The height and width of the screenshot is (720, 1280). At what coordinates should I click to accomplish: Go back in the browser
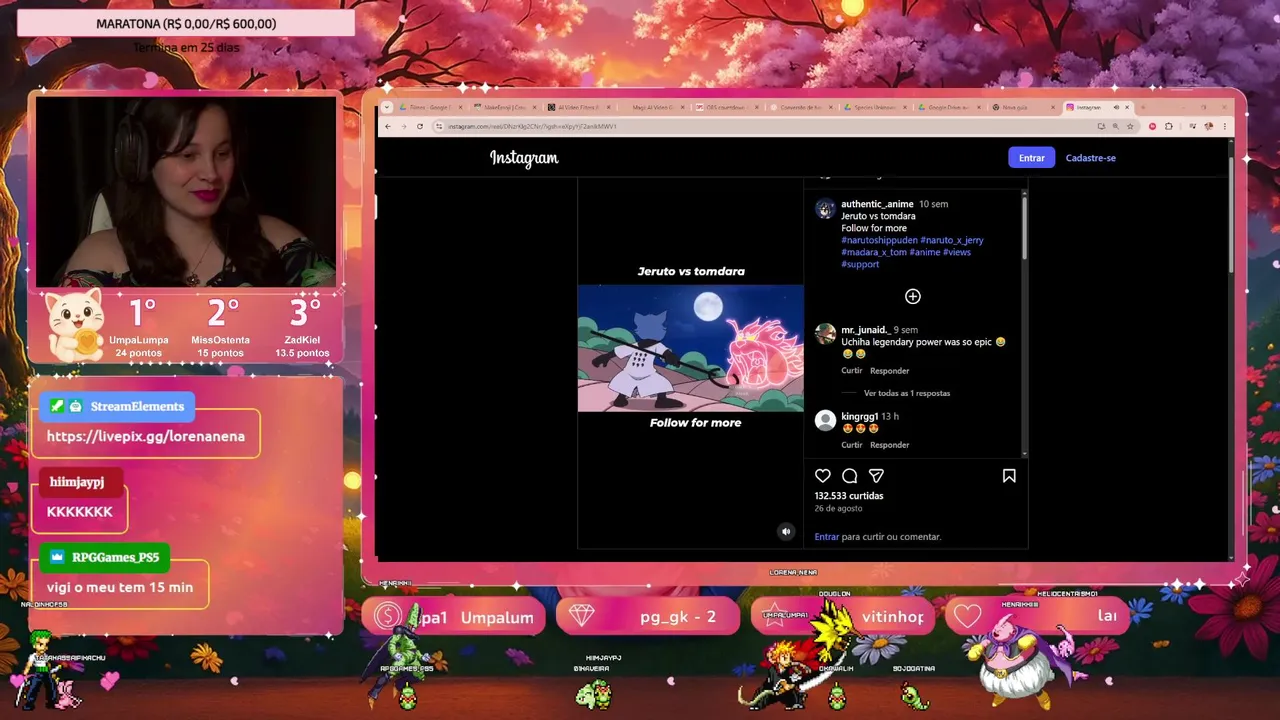pyautogui.click(x=388, y=126)
